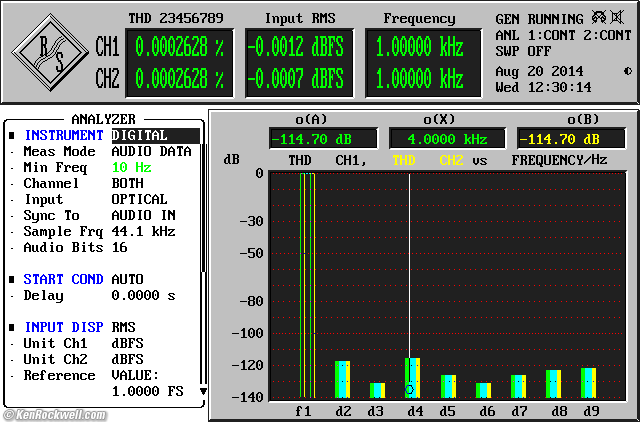Change the START COND AUTO value

tap(127, 280)
